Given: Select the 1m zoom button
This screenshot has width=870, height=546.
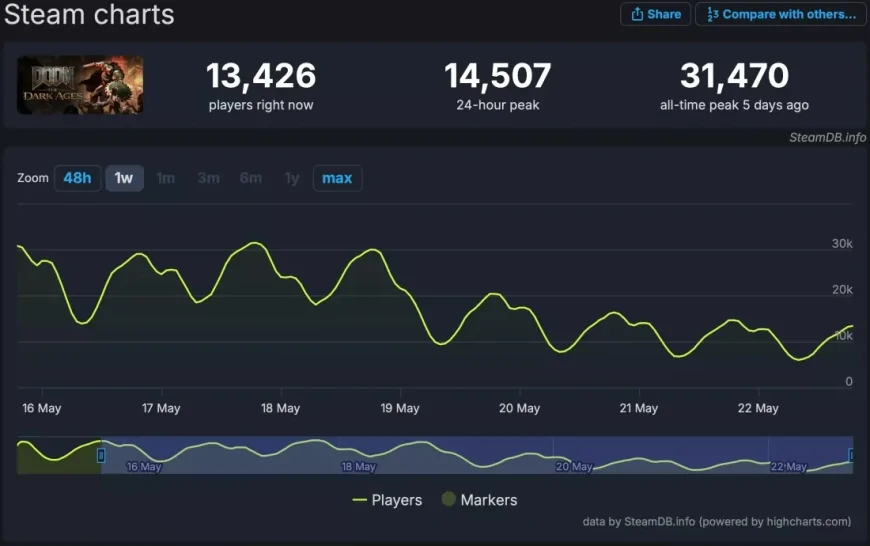Looking at the screenshot, I should pyautogui.click(x=166, y=178).
